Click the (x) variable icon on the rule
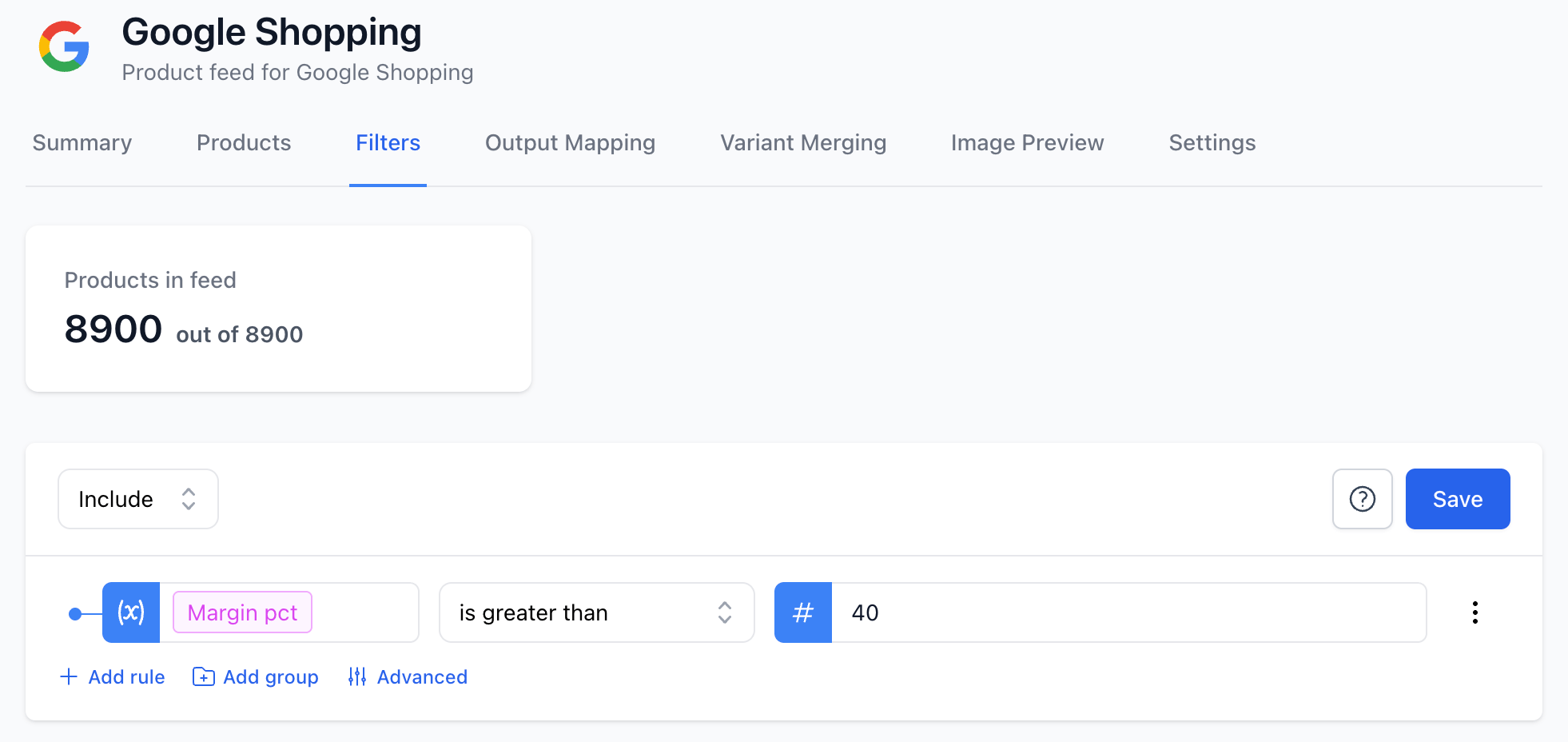1568x742 pixels. click(x=131, y=612)
